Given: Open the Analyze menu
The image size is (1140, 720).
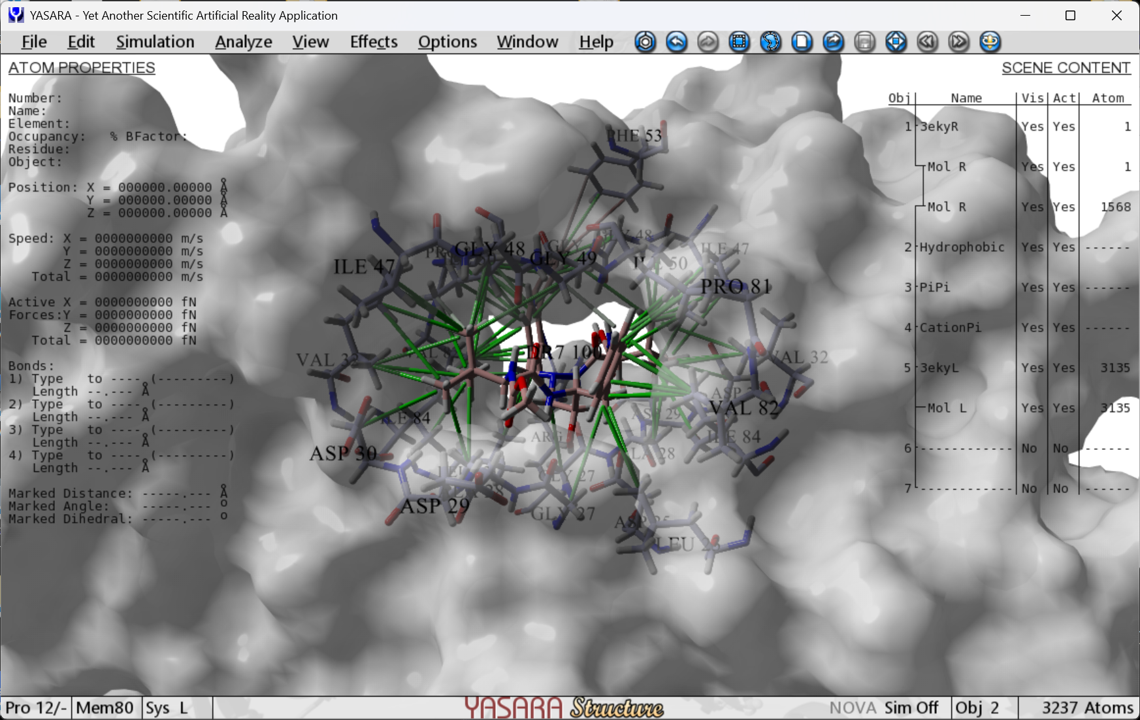Looking at the screenshot, I should coord(244,42).
